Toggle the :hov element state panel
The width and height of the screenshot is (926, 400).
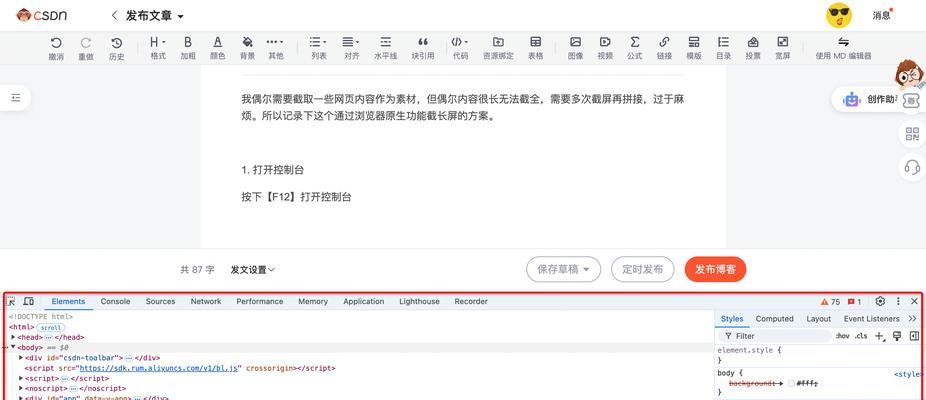[843, 336]
